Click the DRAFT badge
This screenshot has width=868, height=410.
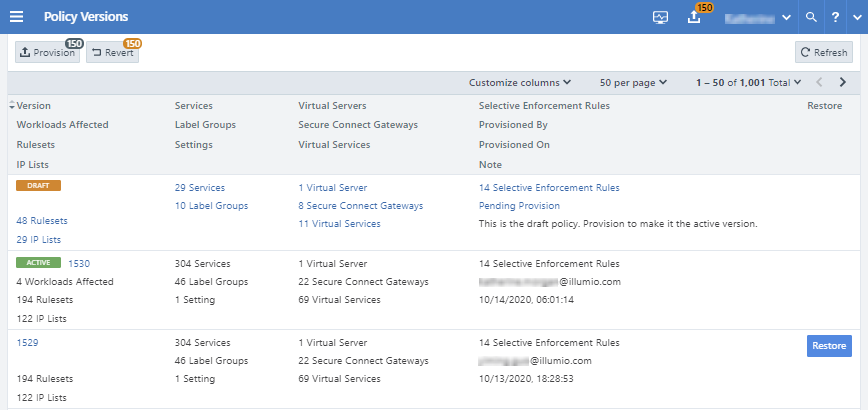point(38,185)
